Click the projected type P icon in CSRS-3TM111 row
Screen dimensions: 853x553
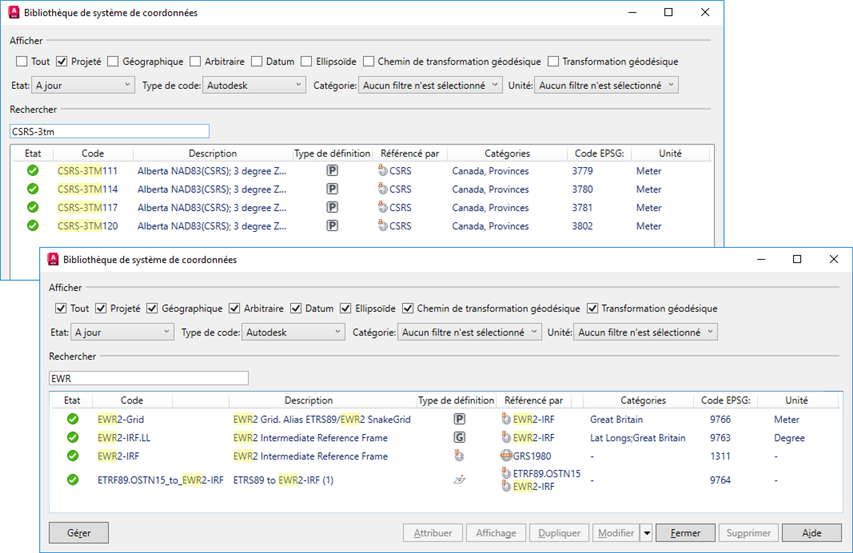pos(332,171)
